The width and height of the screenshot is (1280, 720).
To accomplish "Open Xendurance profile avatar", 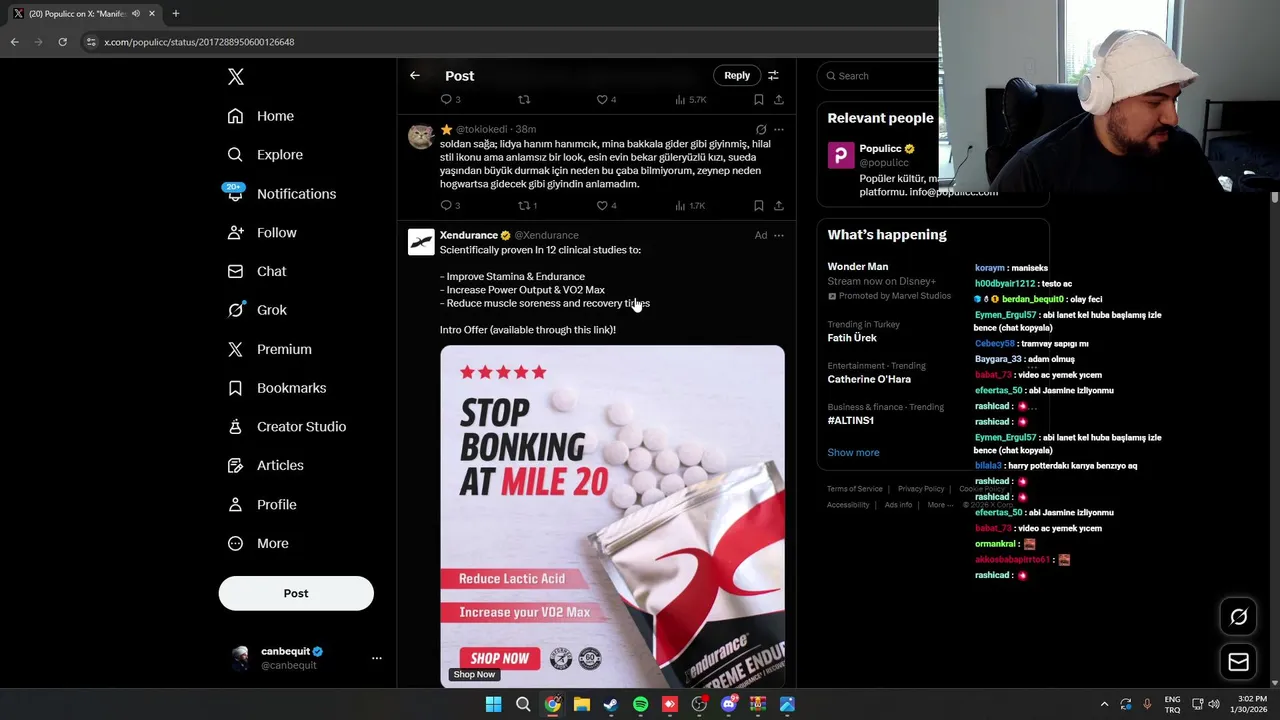I will [421, 242].
